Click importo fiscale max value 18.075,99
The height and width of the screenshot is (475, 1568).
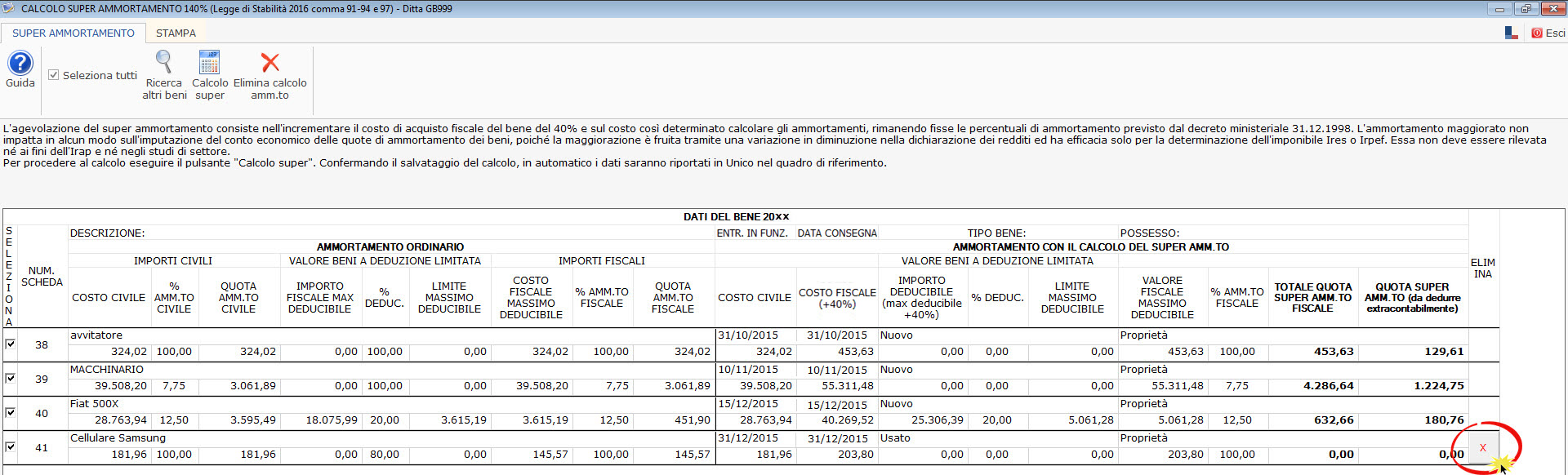(x=332, y=420)
